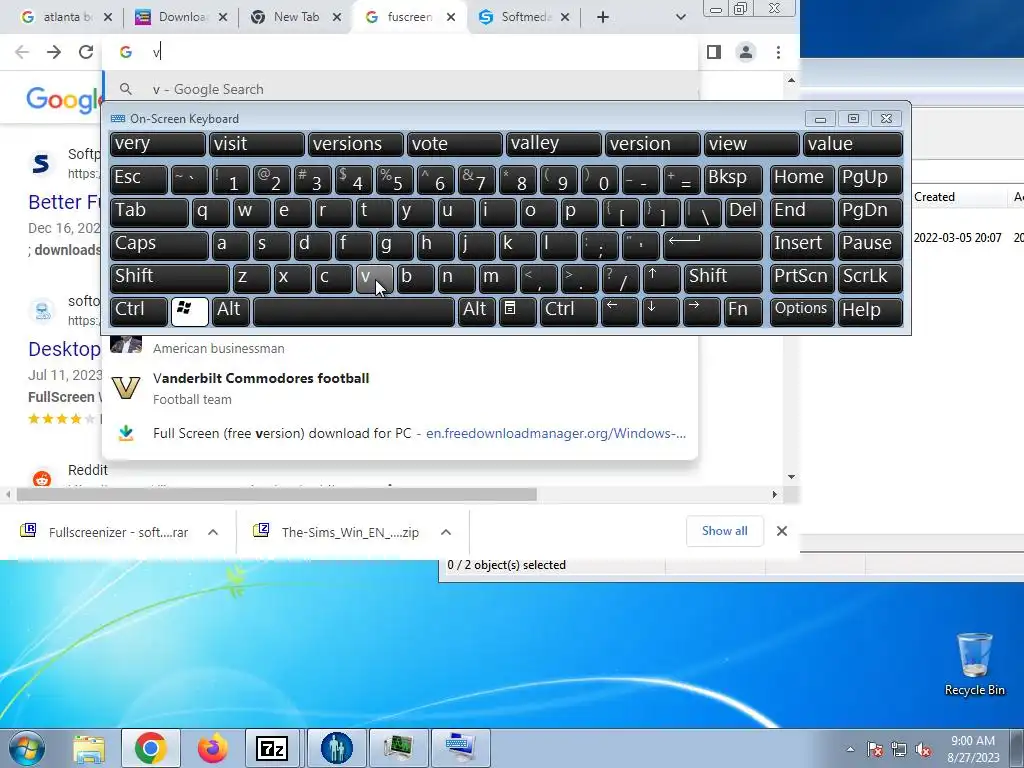
Task: Click the muted volume tray icon
Action: (923, 749)
